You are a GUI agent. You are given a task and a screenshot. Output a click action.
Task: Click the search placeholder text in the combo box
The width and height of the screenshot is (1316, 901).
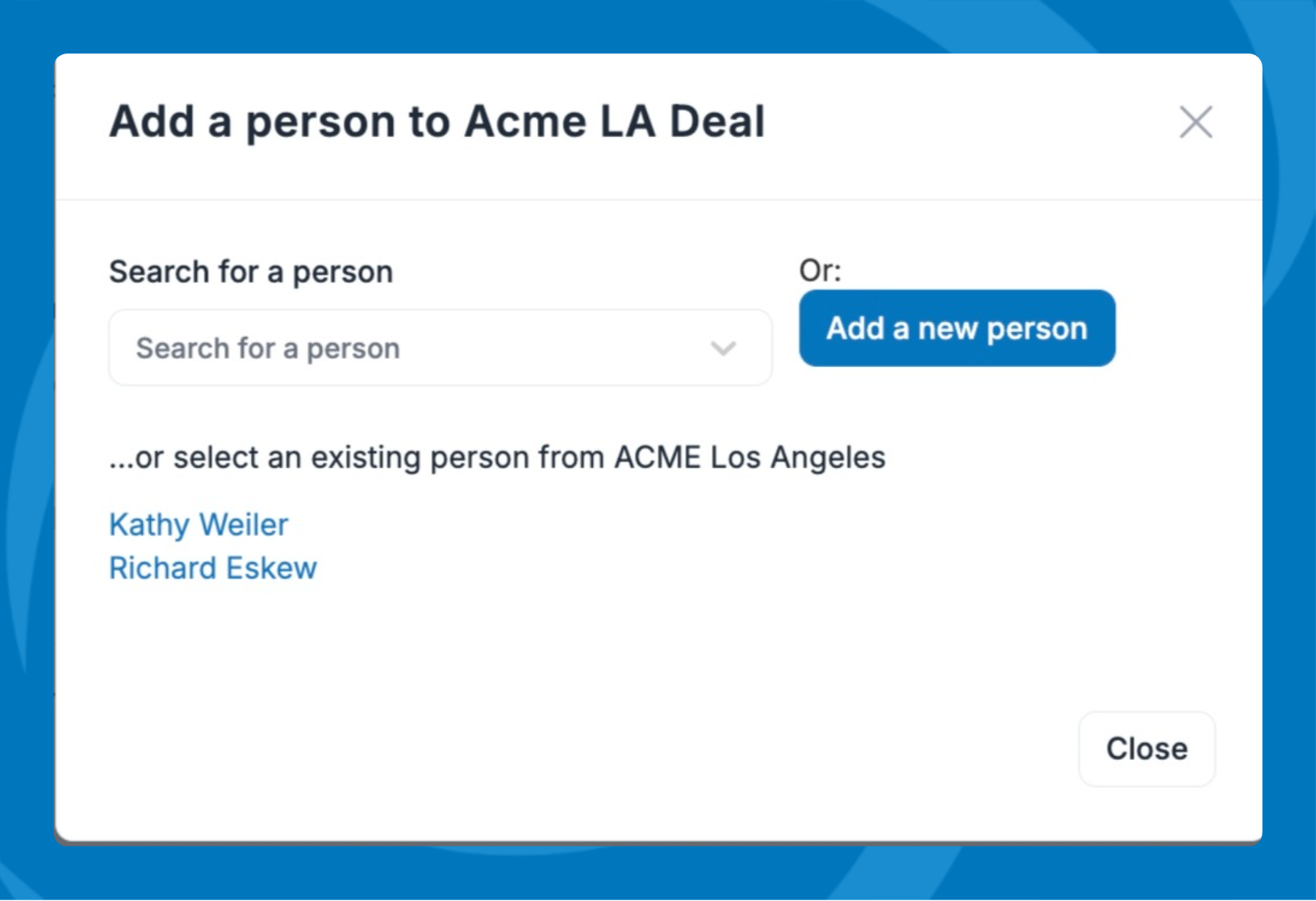click(x=268, y=348)
